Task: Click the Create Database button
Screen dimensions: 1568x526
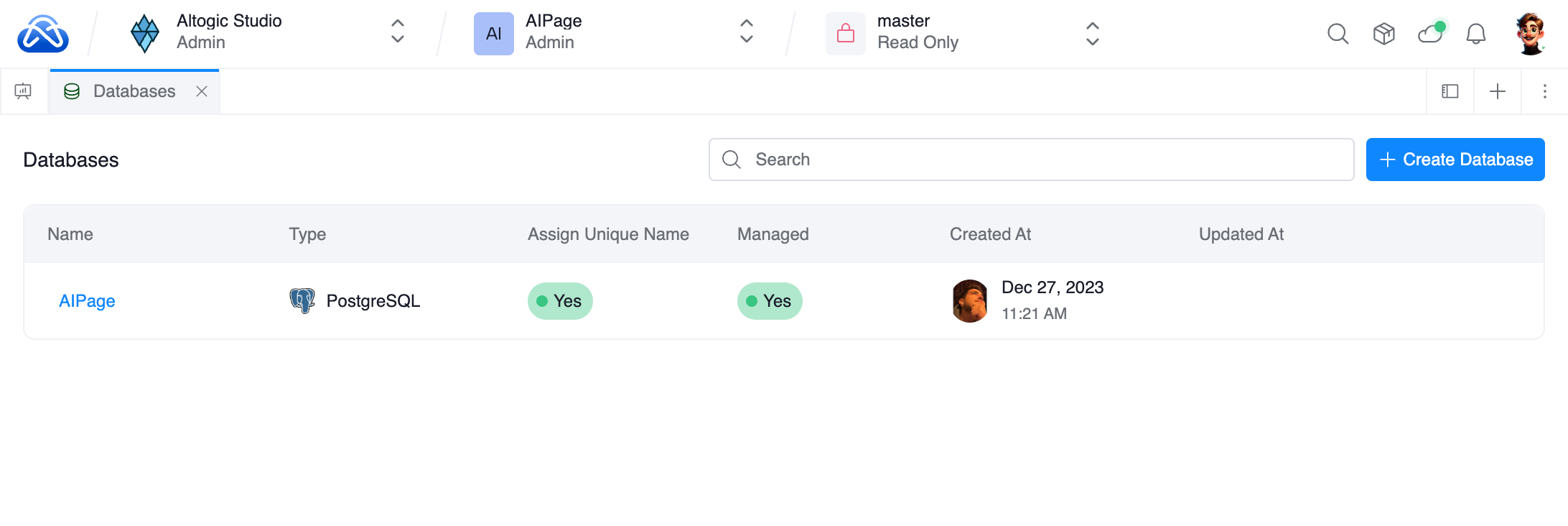Action: click(1455, 160)
